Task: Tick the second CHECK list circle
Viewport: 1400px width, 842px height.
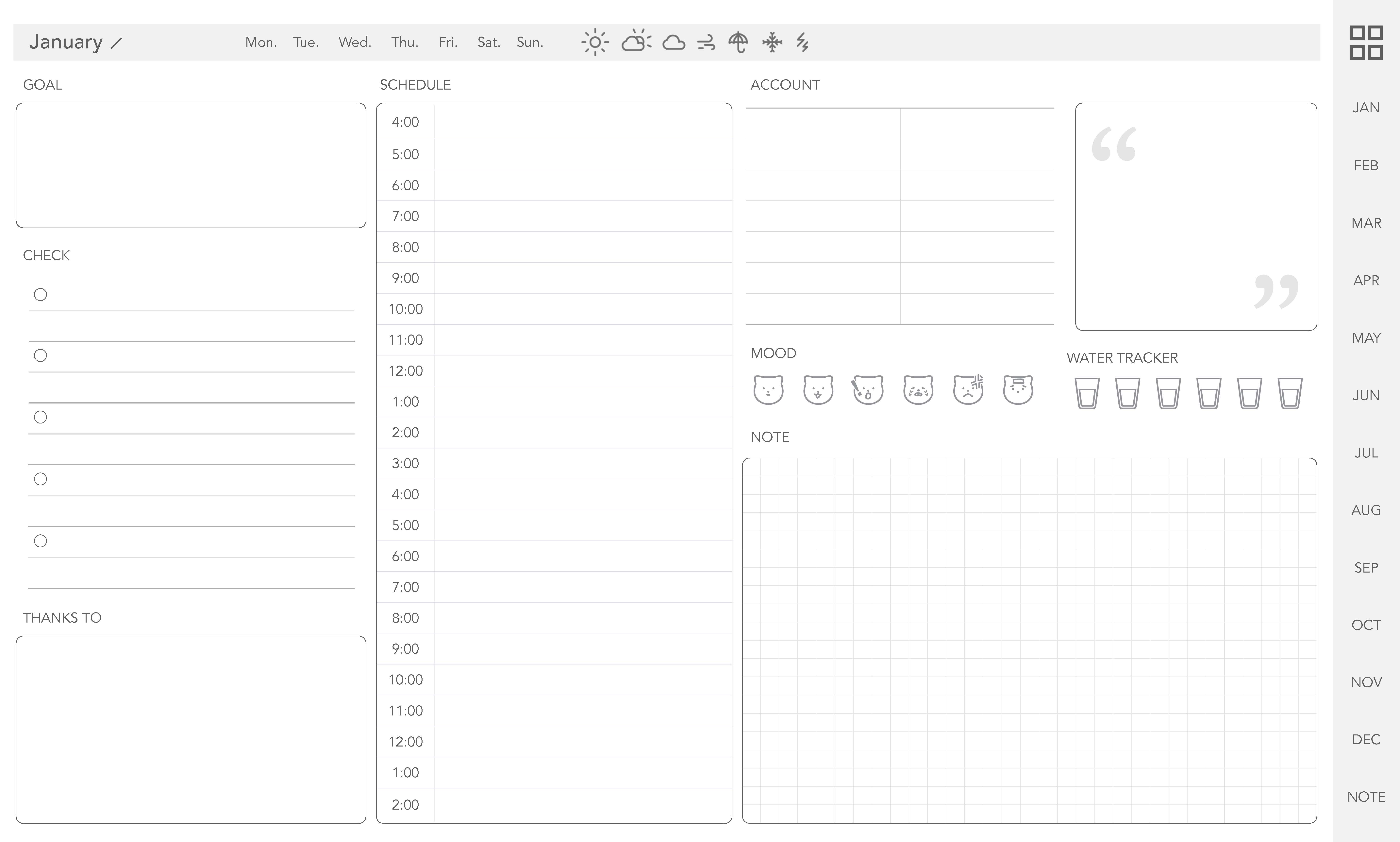Action: (x=40, y=356)
